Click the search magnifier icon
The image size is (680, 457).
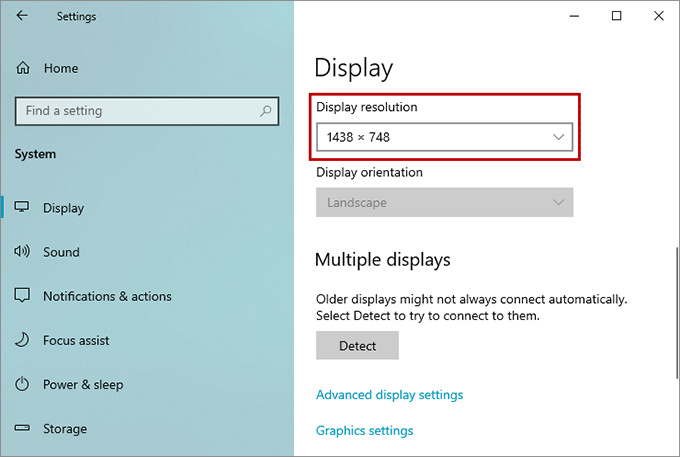(265, 111)
